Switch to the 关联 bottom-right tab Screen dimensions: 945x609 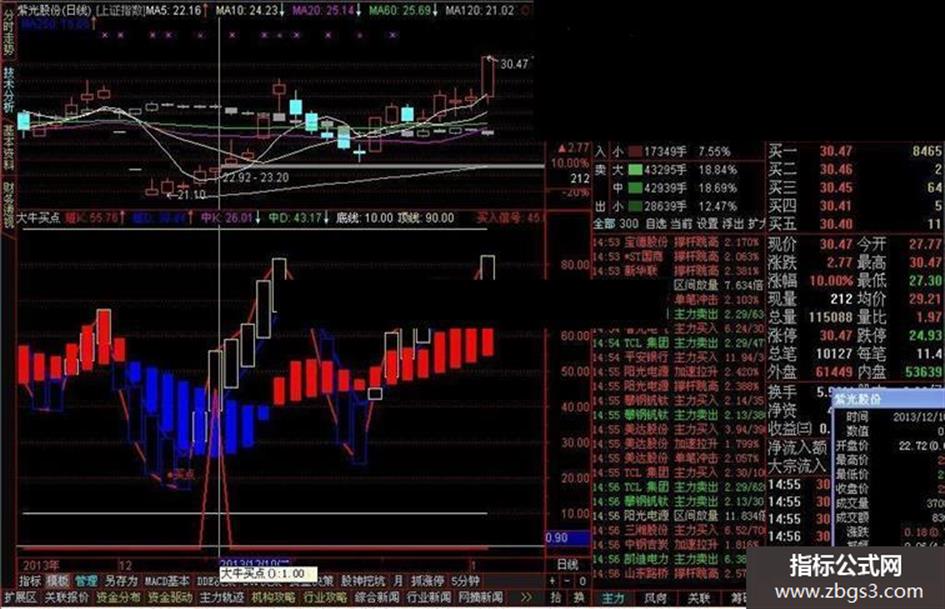pyautogui.click(x=699, y=598)
